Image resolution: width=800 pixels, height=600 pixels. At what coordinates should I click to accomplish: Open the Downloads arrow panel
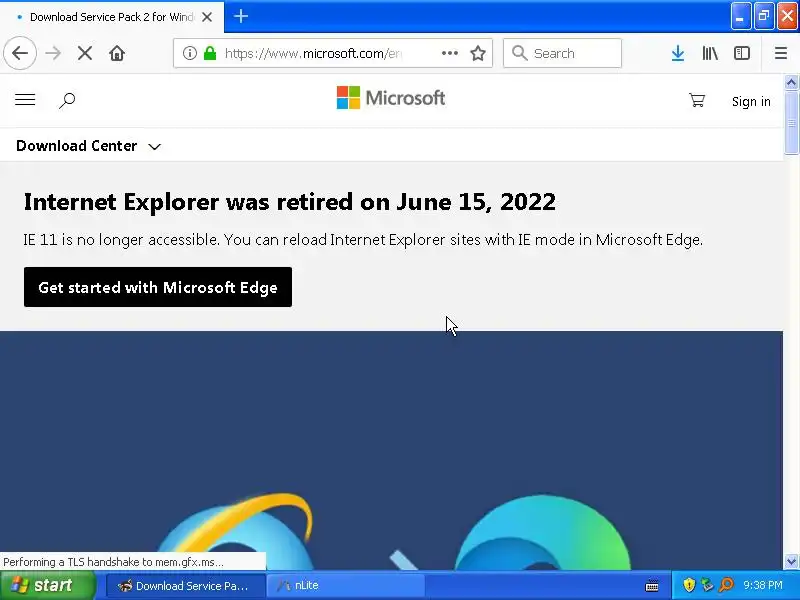point(678,53)
